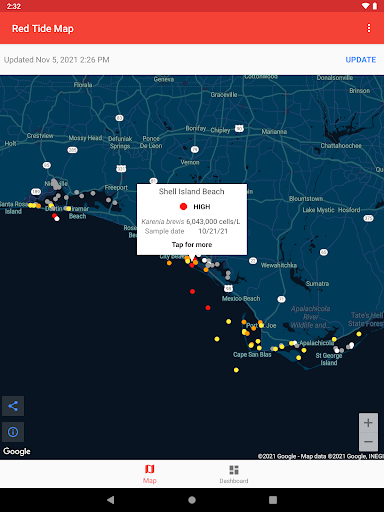
Task: Tap the Android recent apps square
Action: pos(273,500)
